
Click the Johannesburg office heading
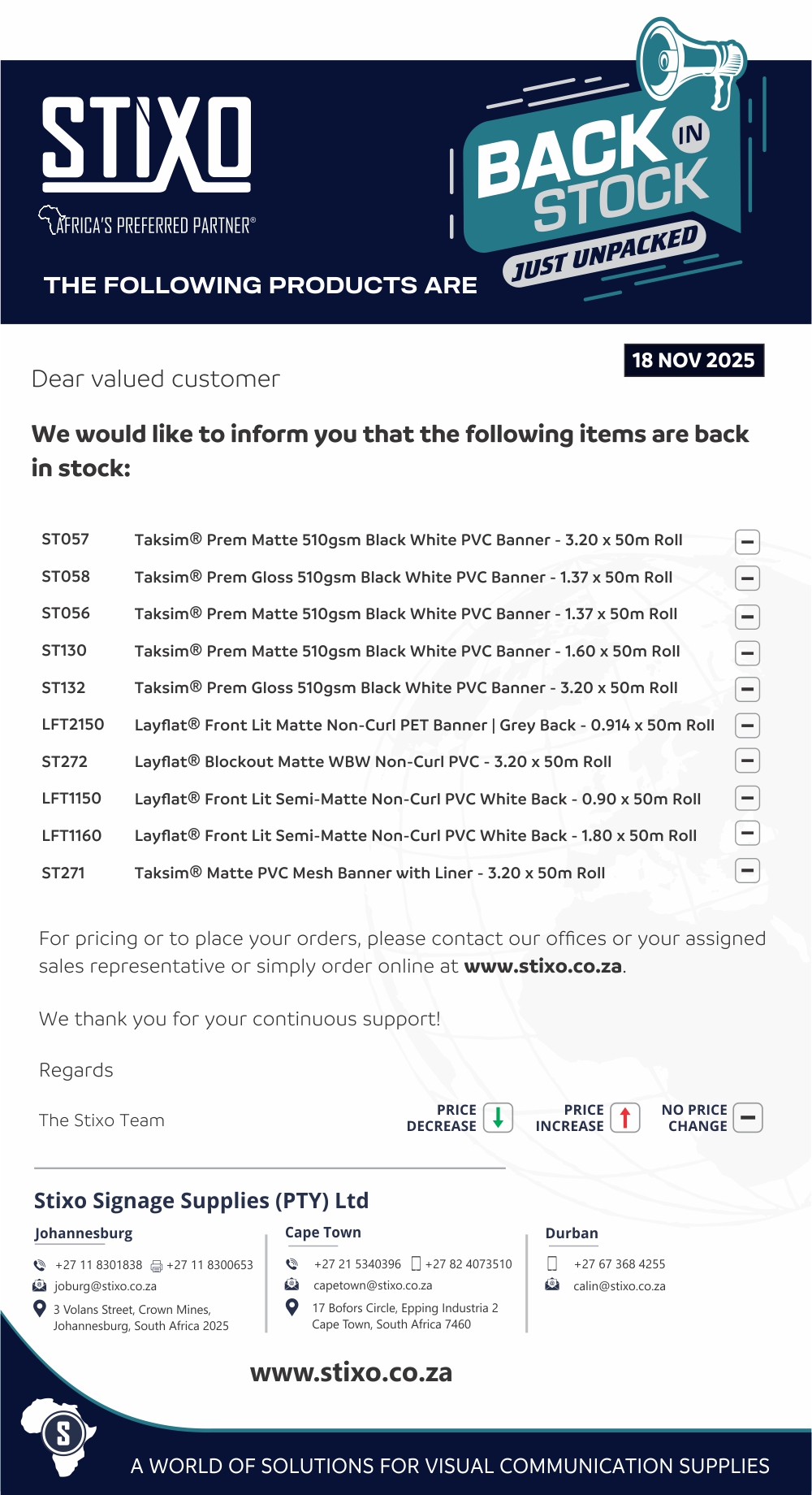pyautogui.click(x=84, y=1233)
